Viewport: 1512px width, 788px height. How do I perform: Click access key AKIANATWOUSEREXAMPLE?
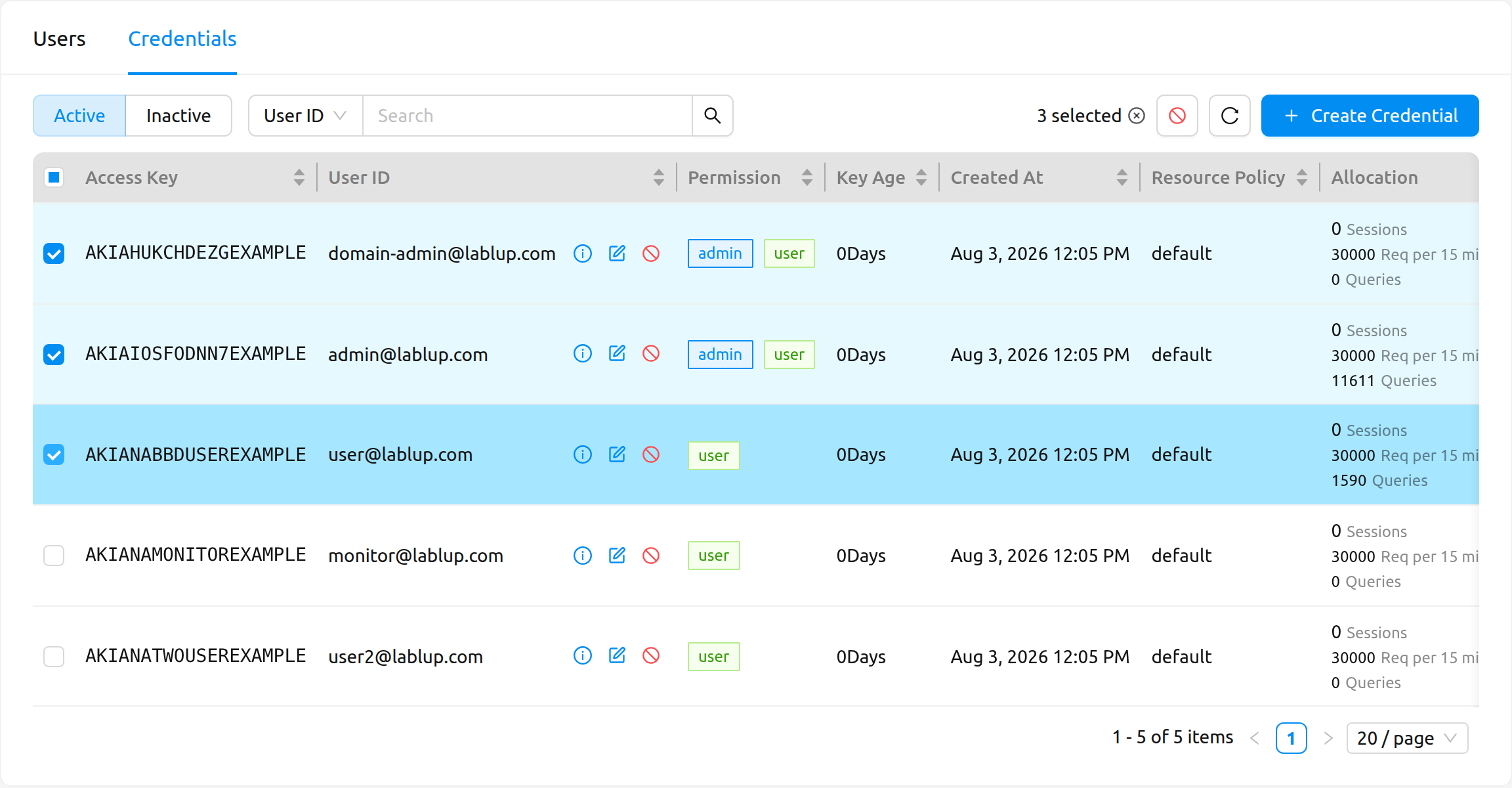[196, 655]
